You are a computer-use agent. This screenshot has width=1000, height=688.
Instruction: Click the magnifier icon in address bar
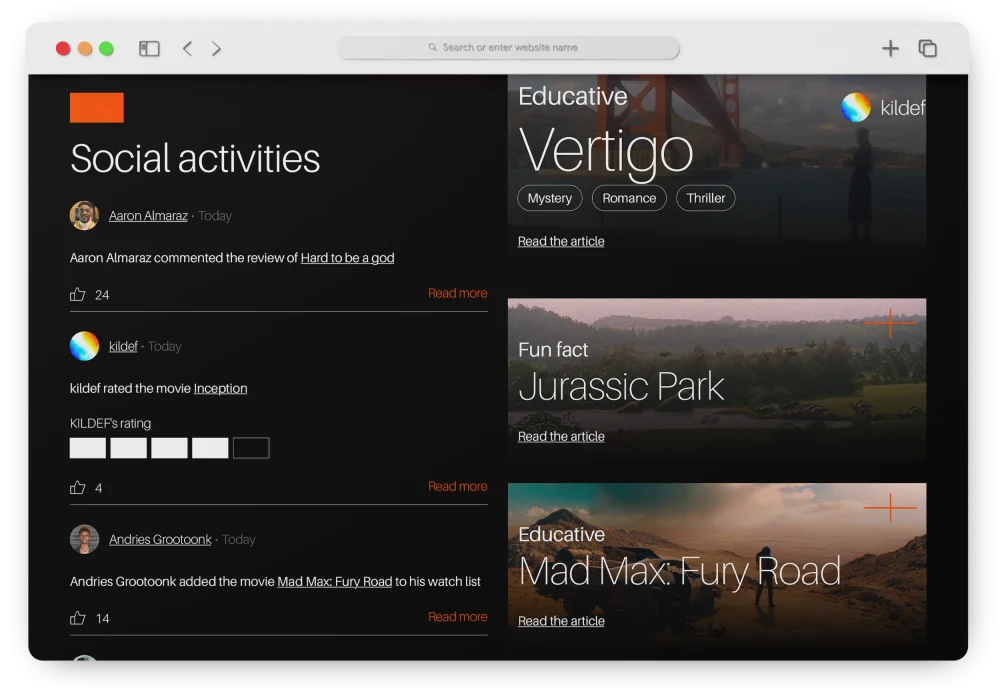pos(432,47)
